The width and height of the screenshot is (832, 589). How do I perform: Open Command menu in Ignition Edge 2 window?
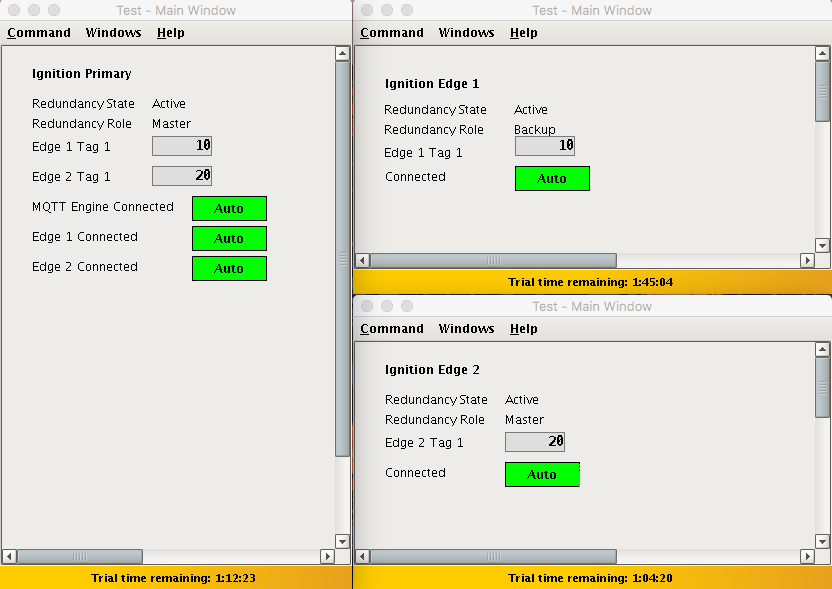click(x=392, y=329)
